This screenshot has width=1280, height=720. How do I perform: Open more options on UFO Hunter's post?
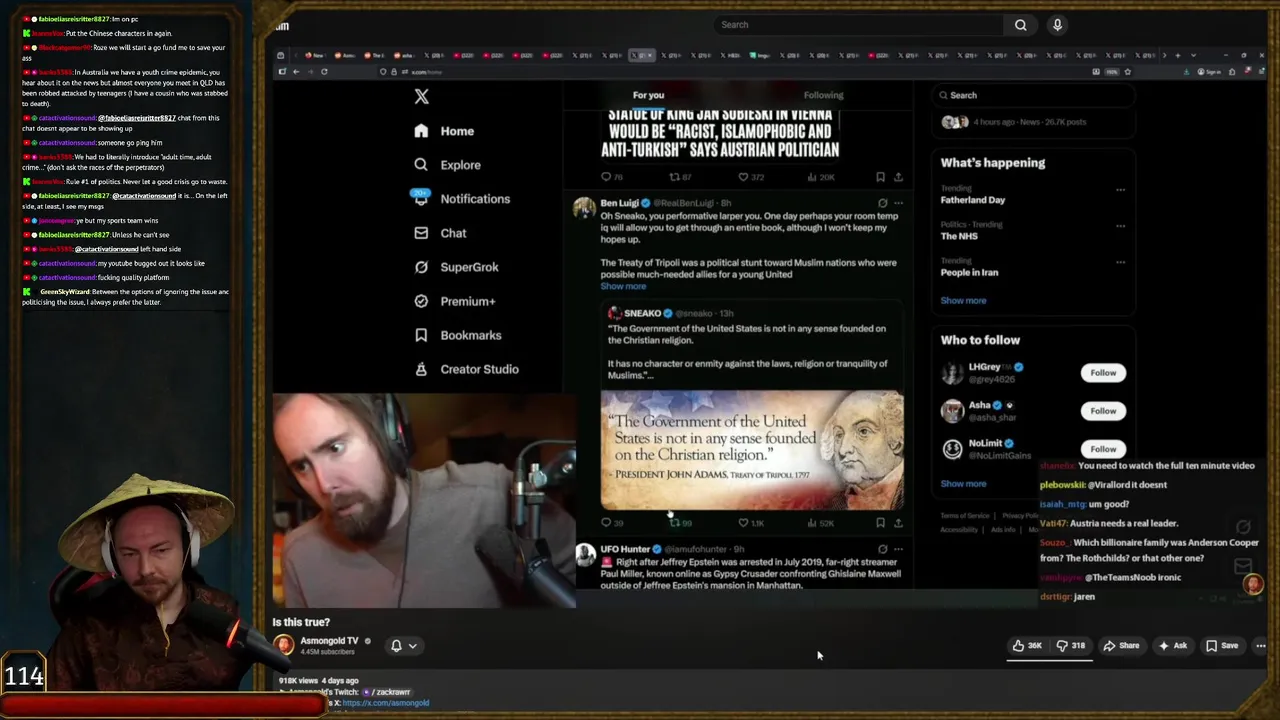(898, 549)
